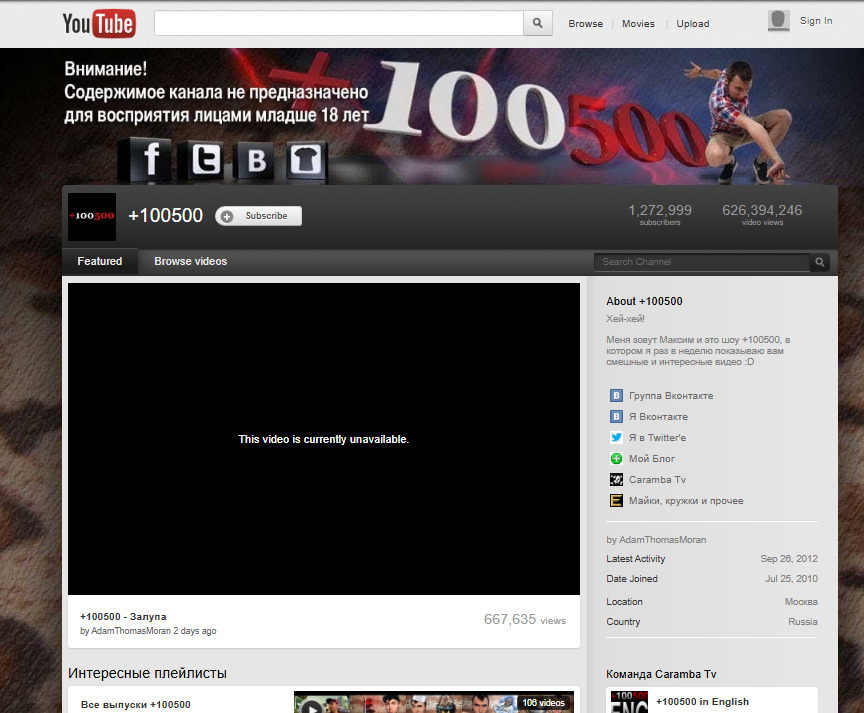This screenshot has width=864, height=713.
Task: Open the Я в Twitter'е link
Action: (x=657, y=437)
